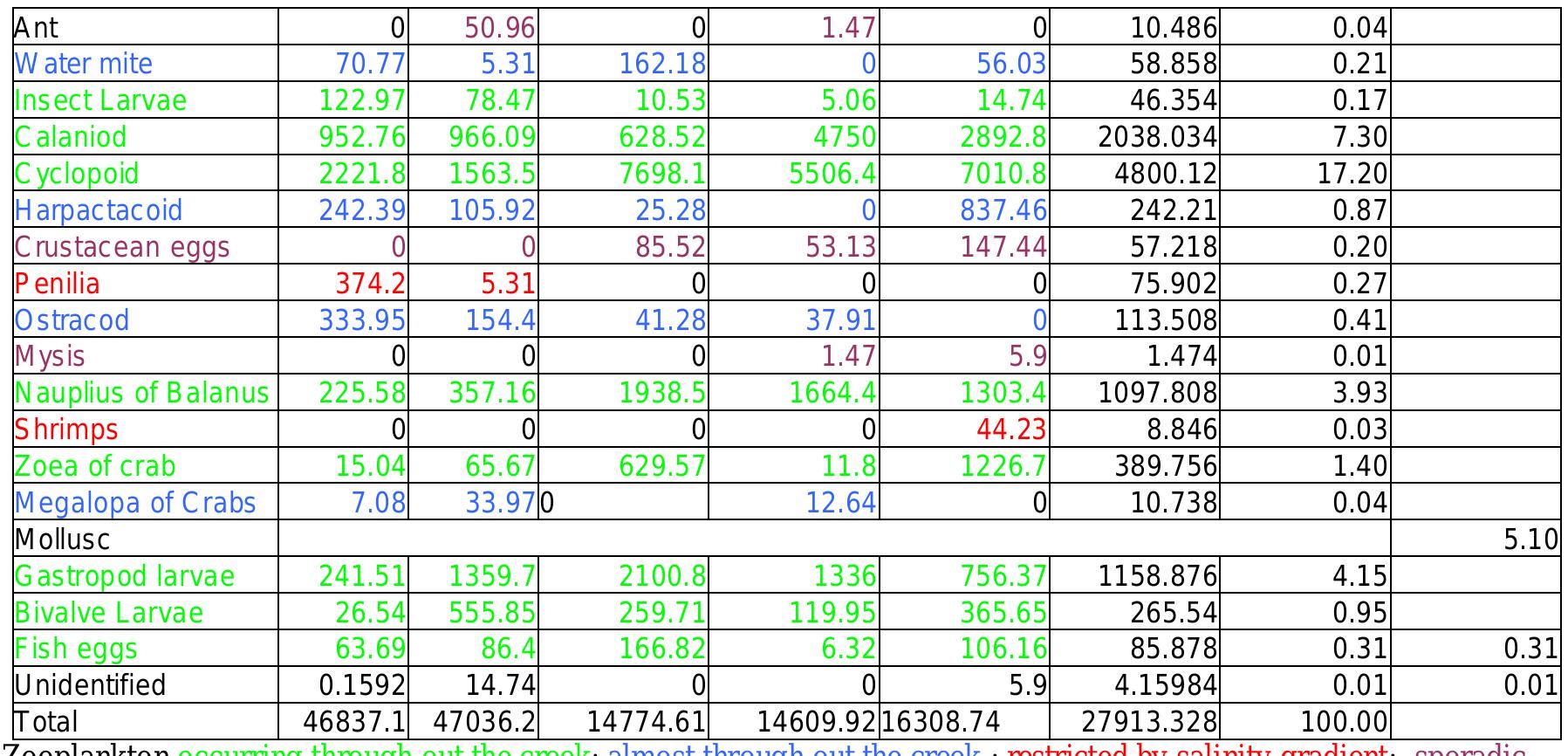Click Nauplius of Balanus value 1938.5

click(661, 394)
